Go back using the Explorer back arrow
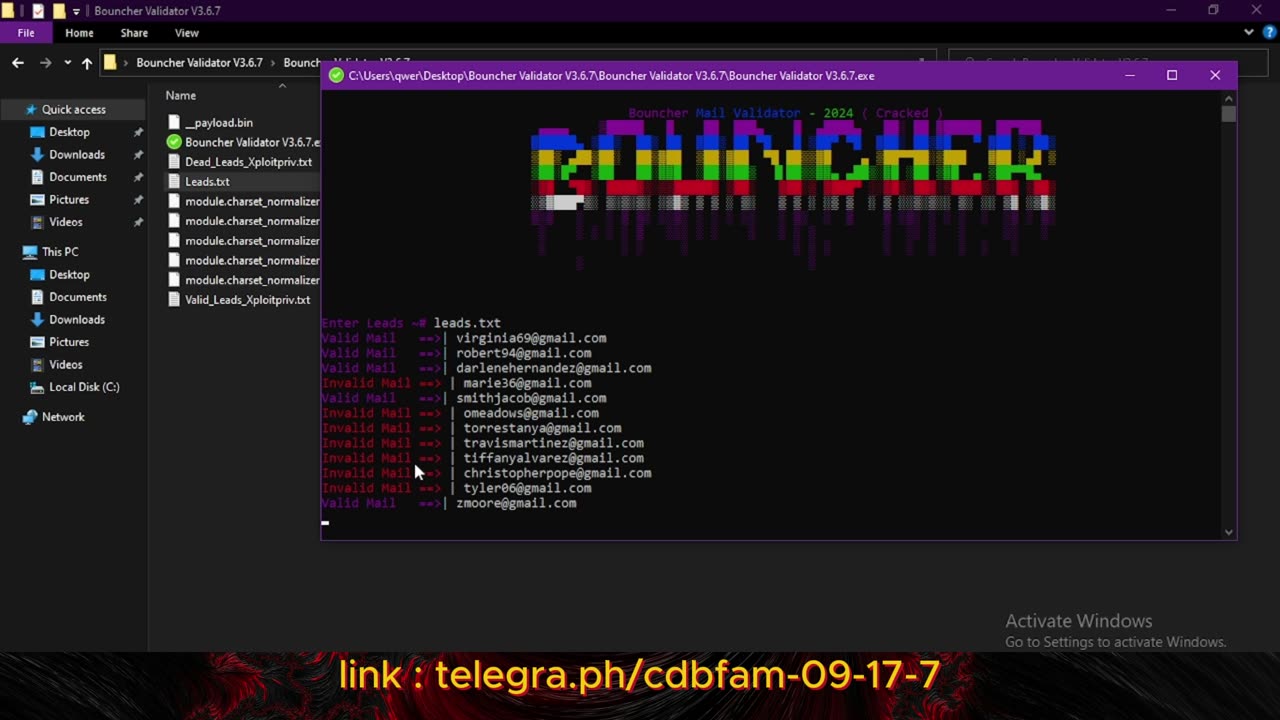 [x=18, y=63]
